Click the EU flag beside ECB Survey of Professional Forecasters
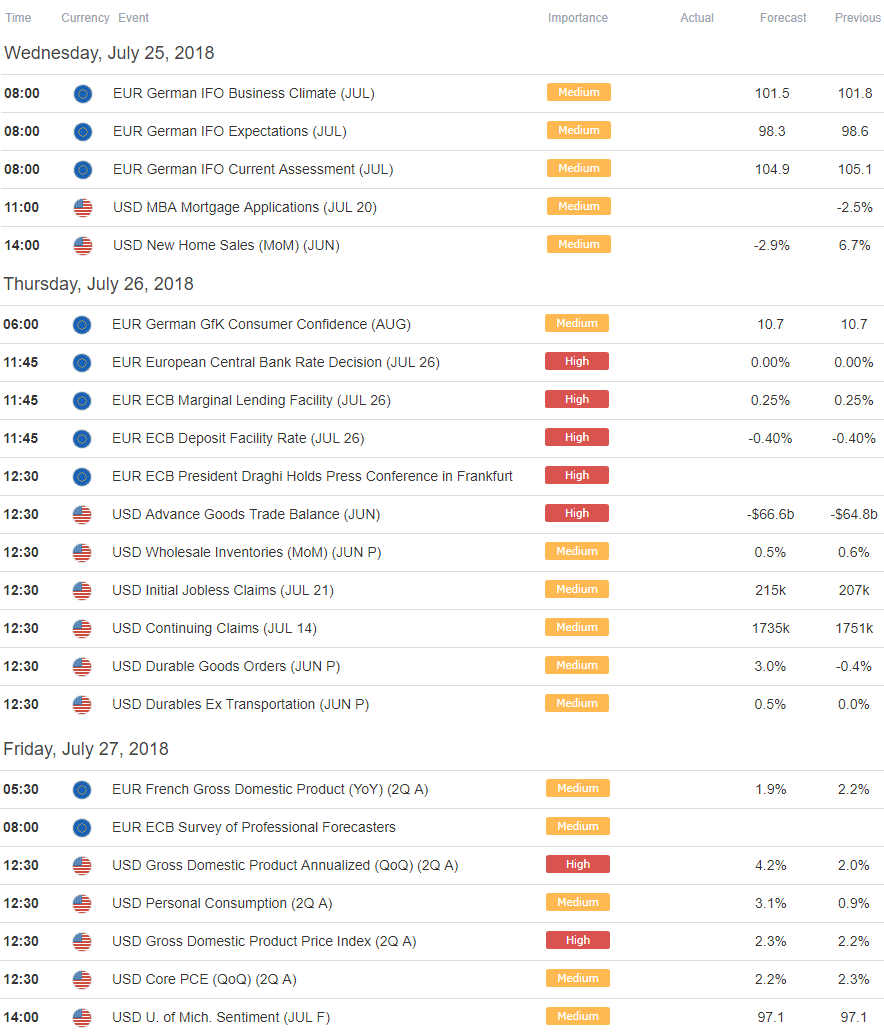The image size is (884, 1033). (82, 827)
